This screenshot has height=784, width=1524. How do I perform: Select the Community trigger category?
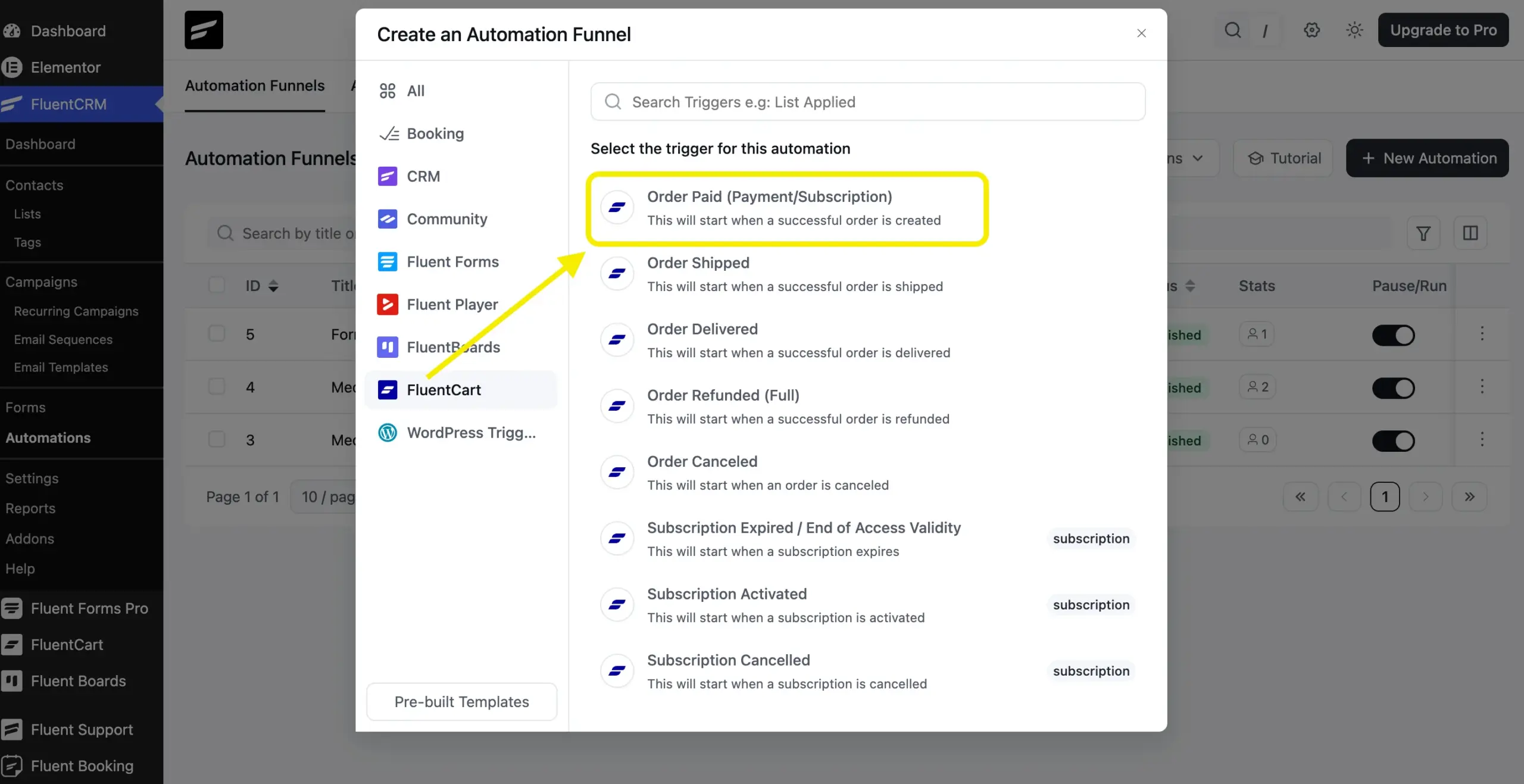(x=461, y=219)
